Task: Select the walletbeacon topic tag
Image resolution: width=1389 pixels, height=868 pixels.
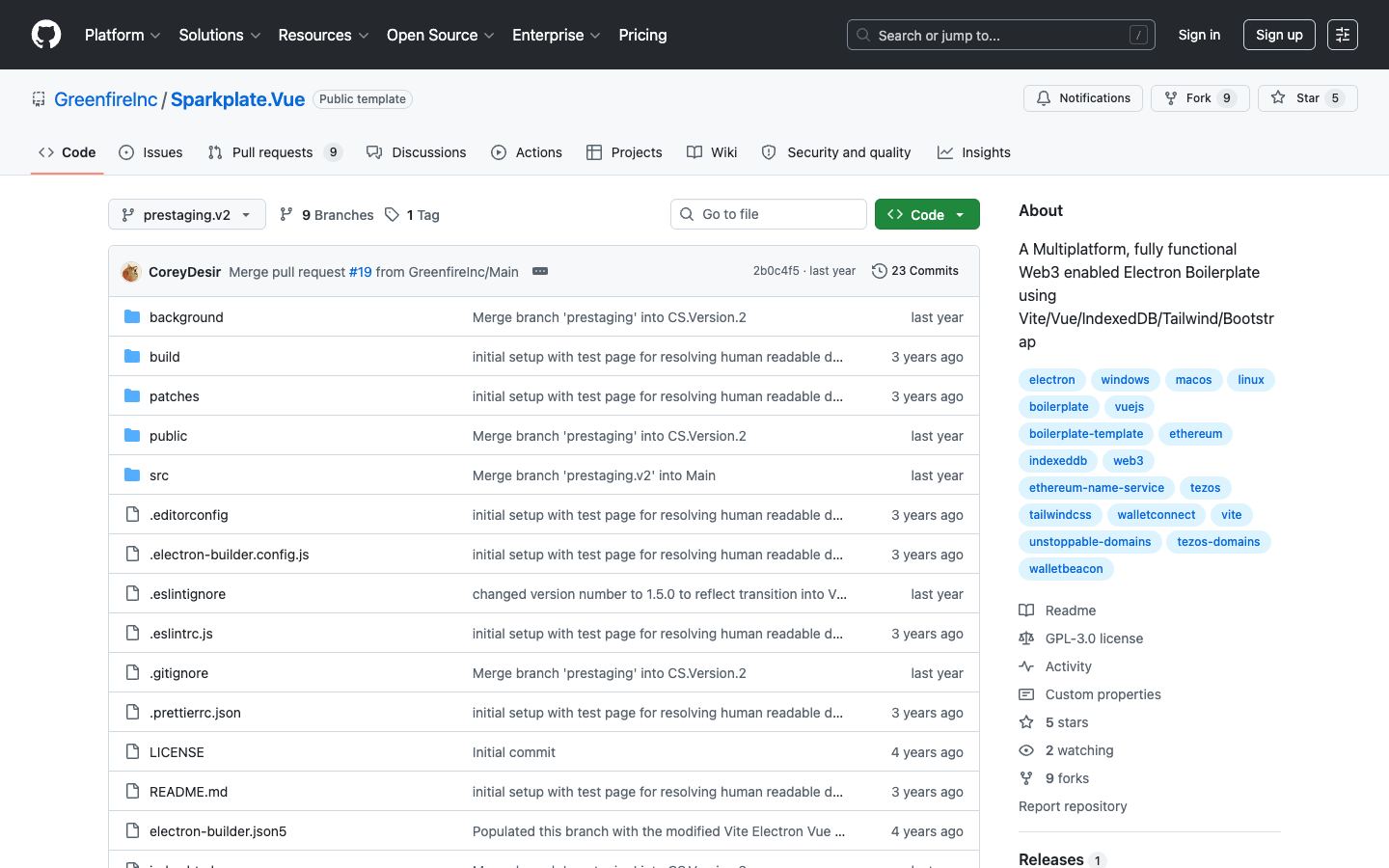Action: click(1066, 569)
